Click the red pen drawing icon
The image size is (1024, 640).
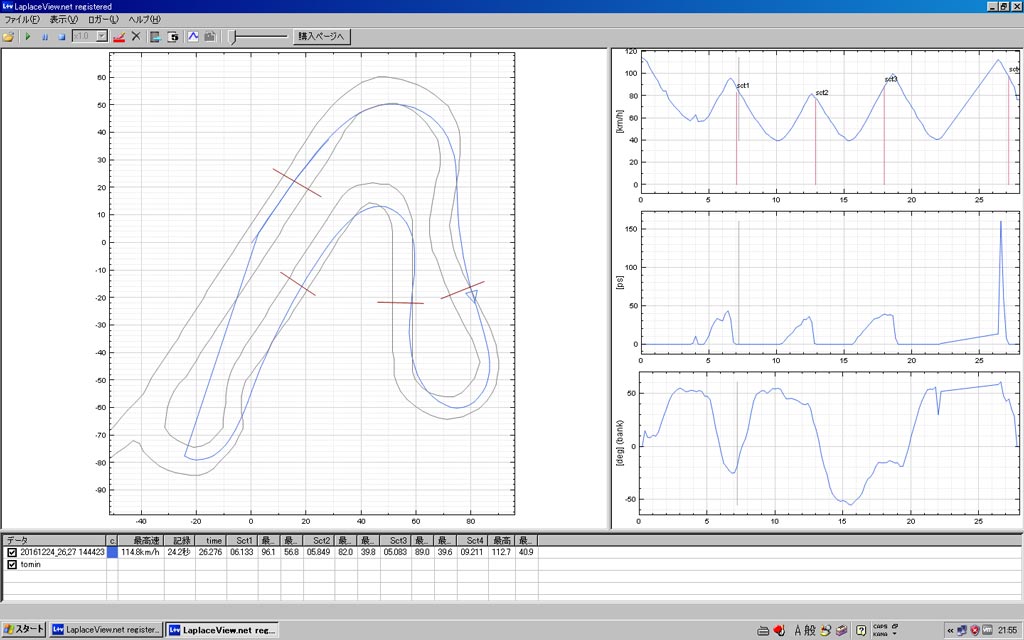click(118, 37)
